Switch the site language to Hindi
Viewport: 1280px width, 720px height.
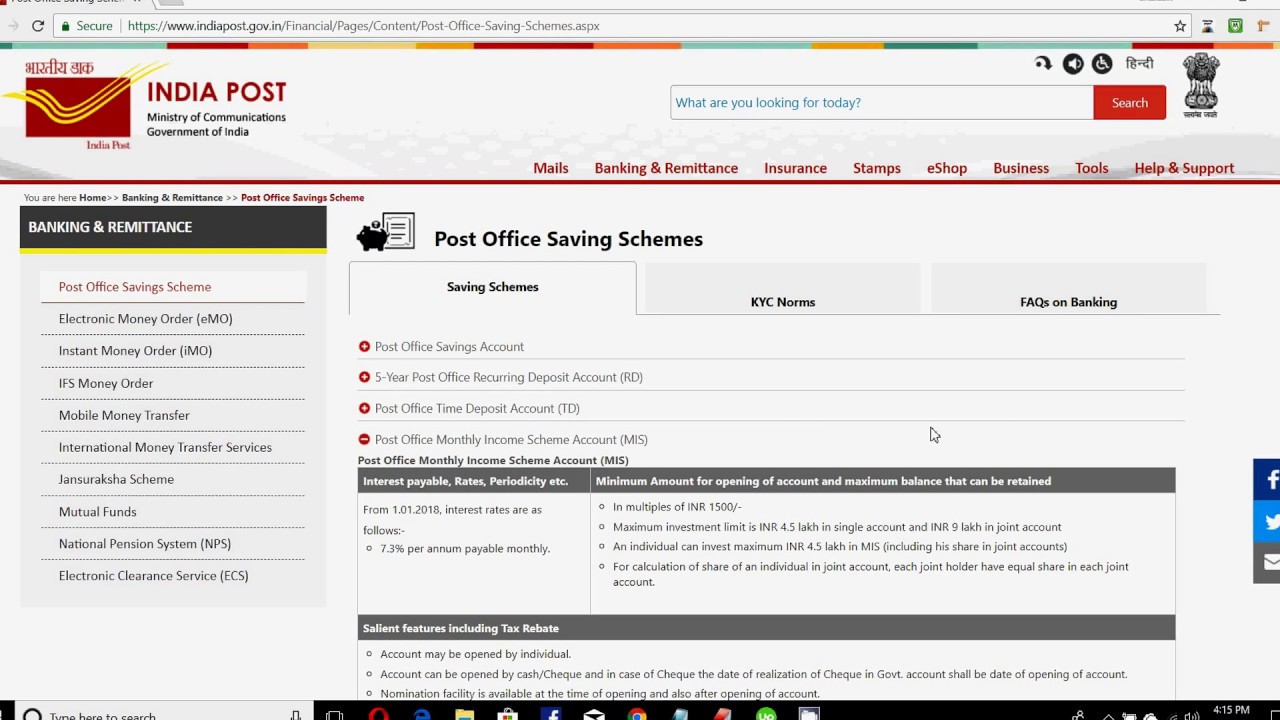(1139, 64)
